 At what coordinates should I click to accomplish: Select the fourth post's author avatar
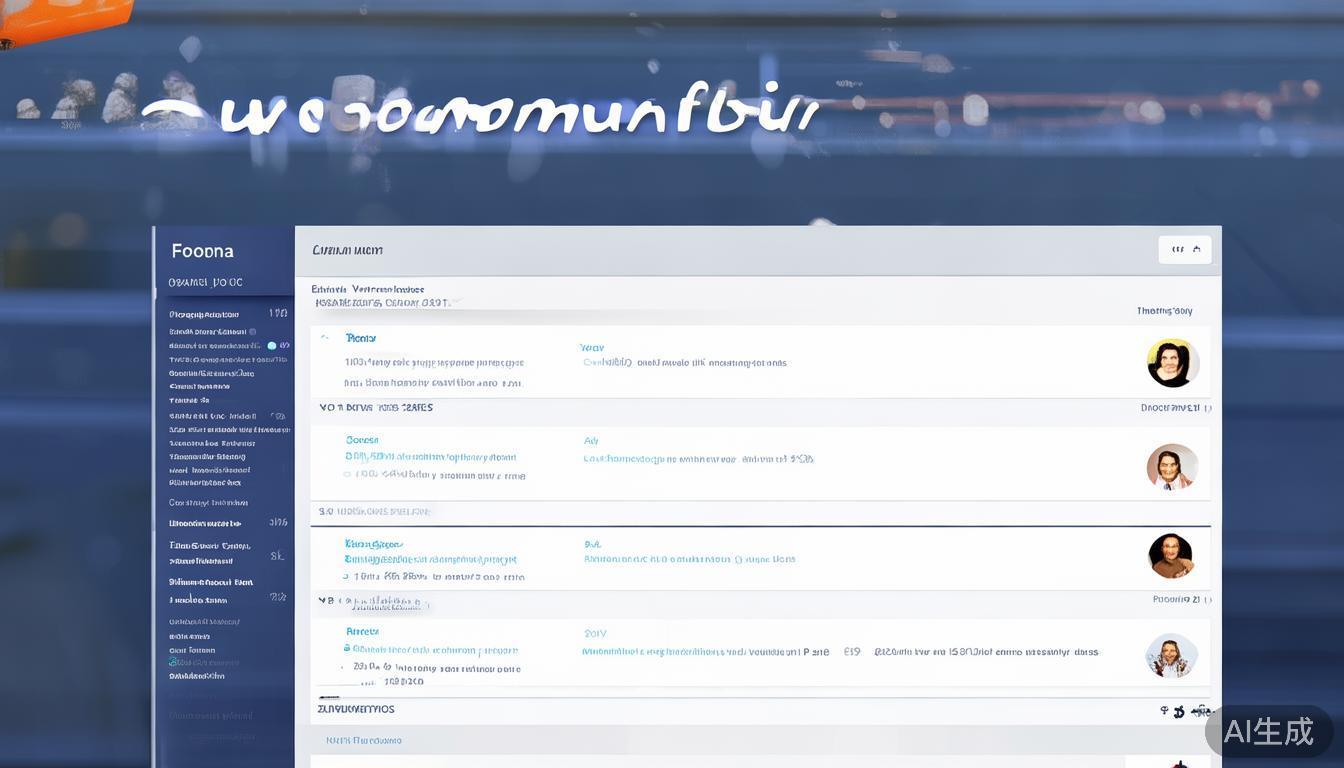point(1171,656)
